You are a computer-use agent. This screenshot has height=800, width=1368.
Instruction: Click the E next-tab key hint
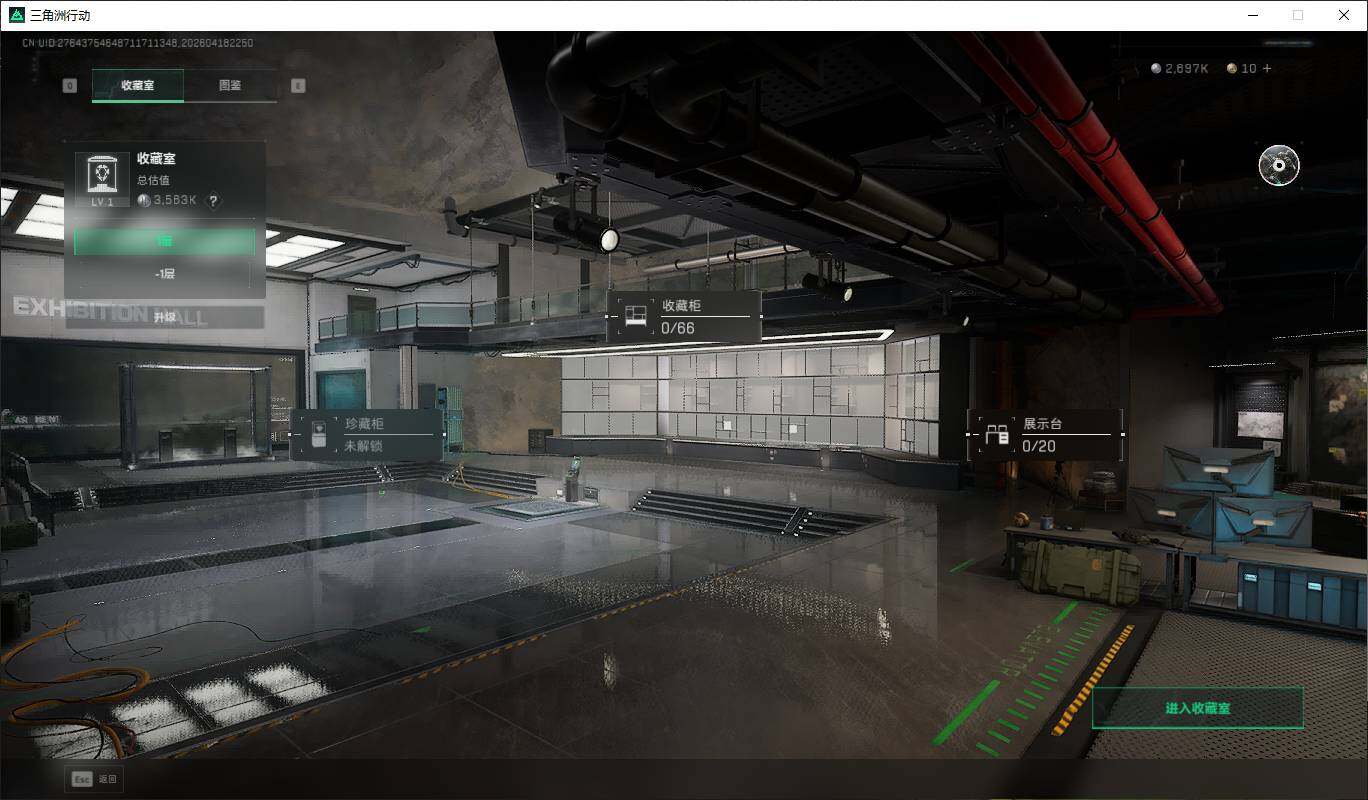tap(298, 86)
